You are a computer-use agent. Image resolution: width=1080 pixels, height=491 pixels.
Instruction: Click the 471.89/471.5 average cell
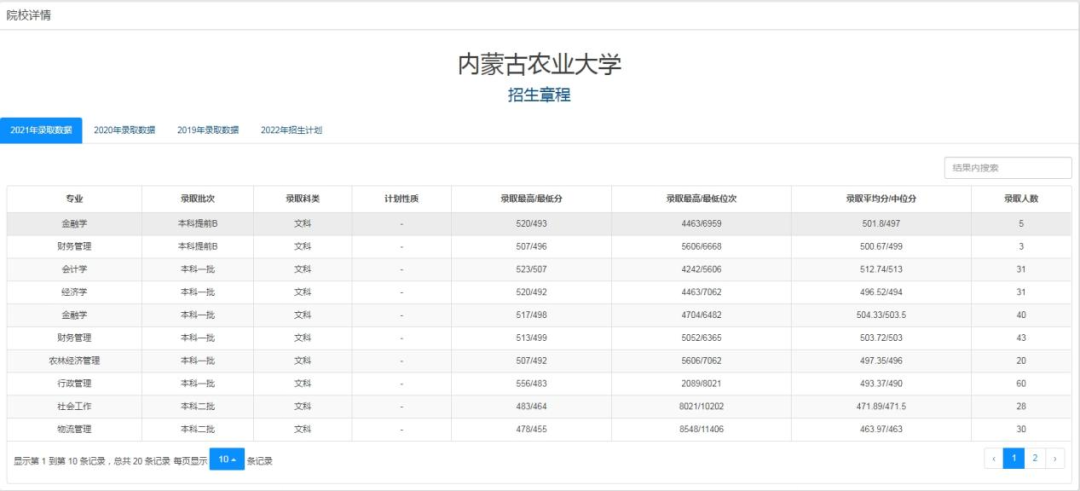(881, 406)
